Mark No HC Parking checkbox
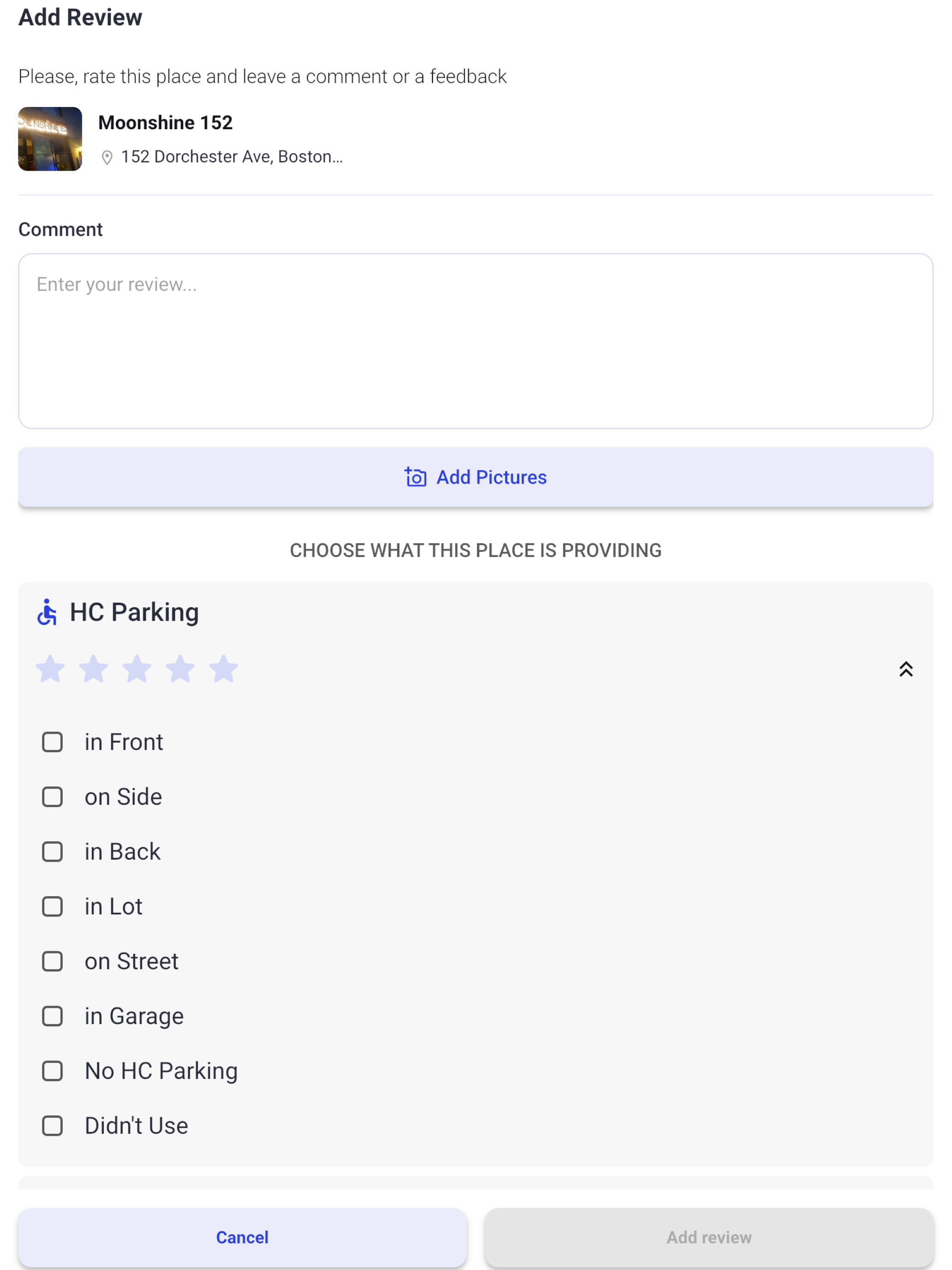This screenshot has height=1270, width=952. coord(52,1071)
